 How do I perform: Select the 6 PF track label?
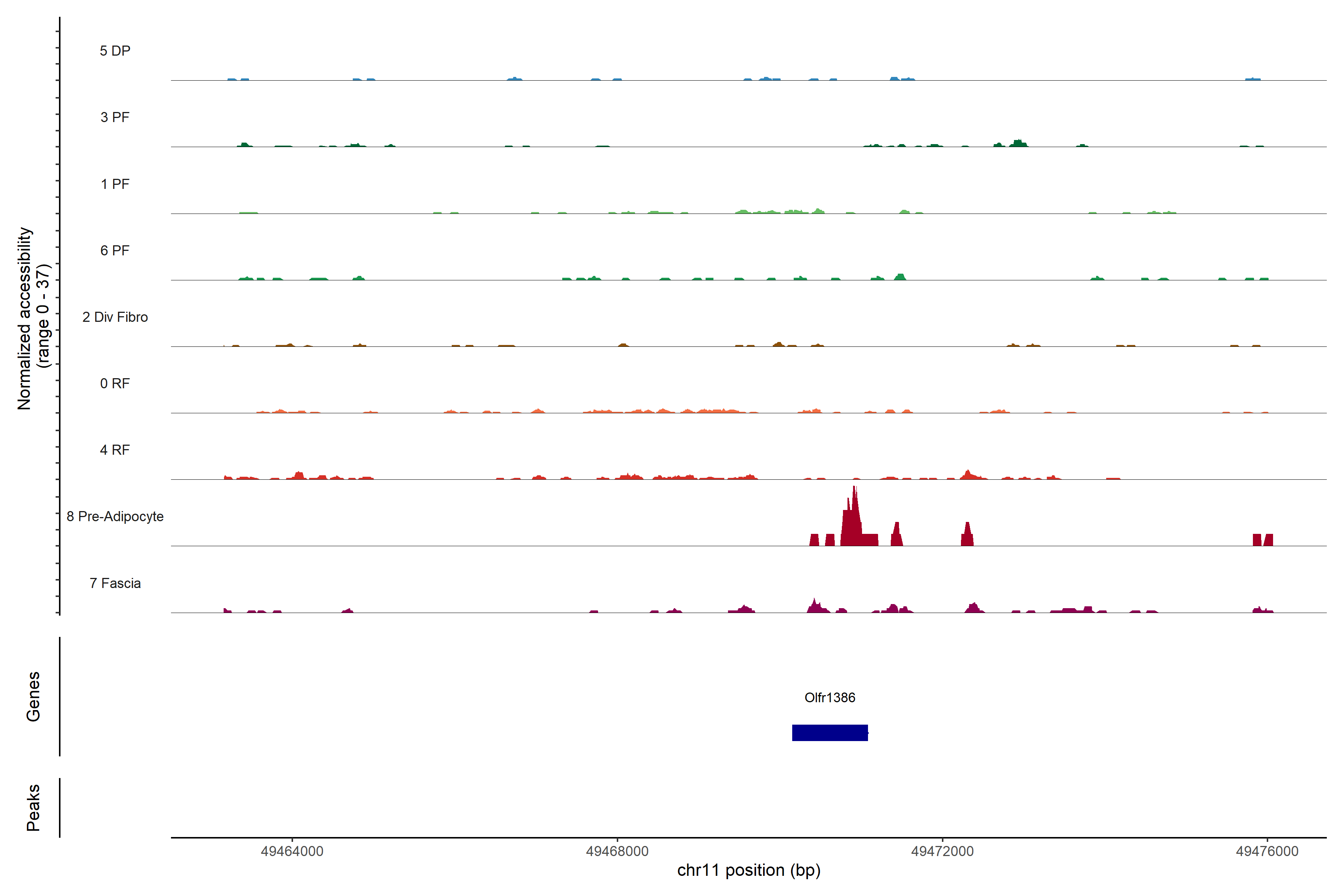115,250
